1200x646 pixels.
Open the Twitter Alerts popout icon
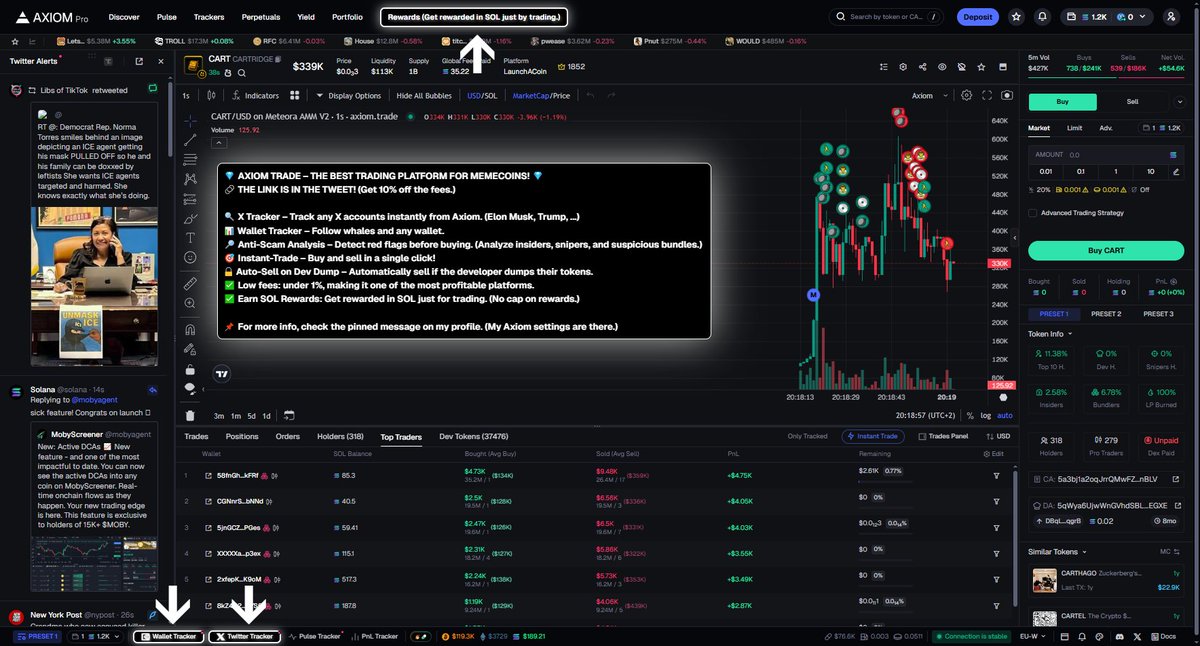click(139, 61)
